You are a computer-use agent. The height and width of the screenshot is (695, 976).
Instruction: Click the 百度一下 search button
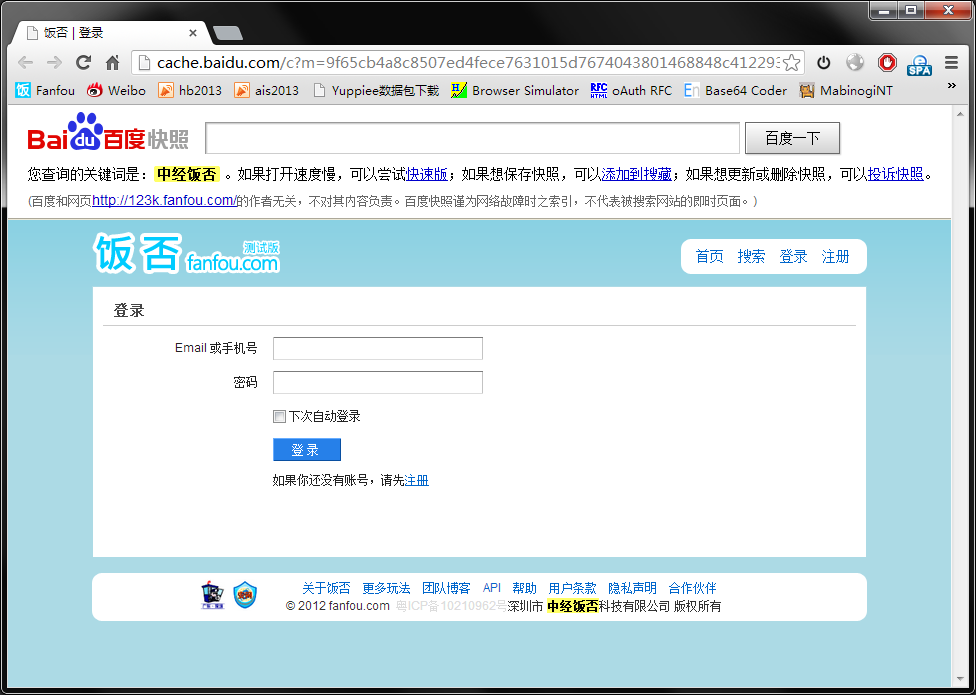coord(792,138)
